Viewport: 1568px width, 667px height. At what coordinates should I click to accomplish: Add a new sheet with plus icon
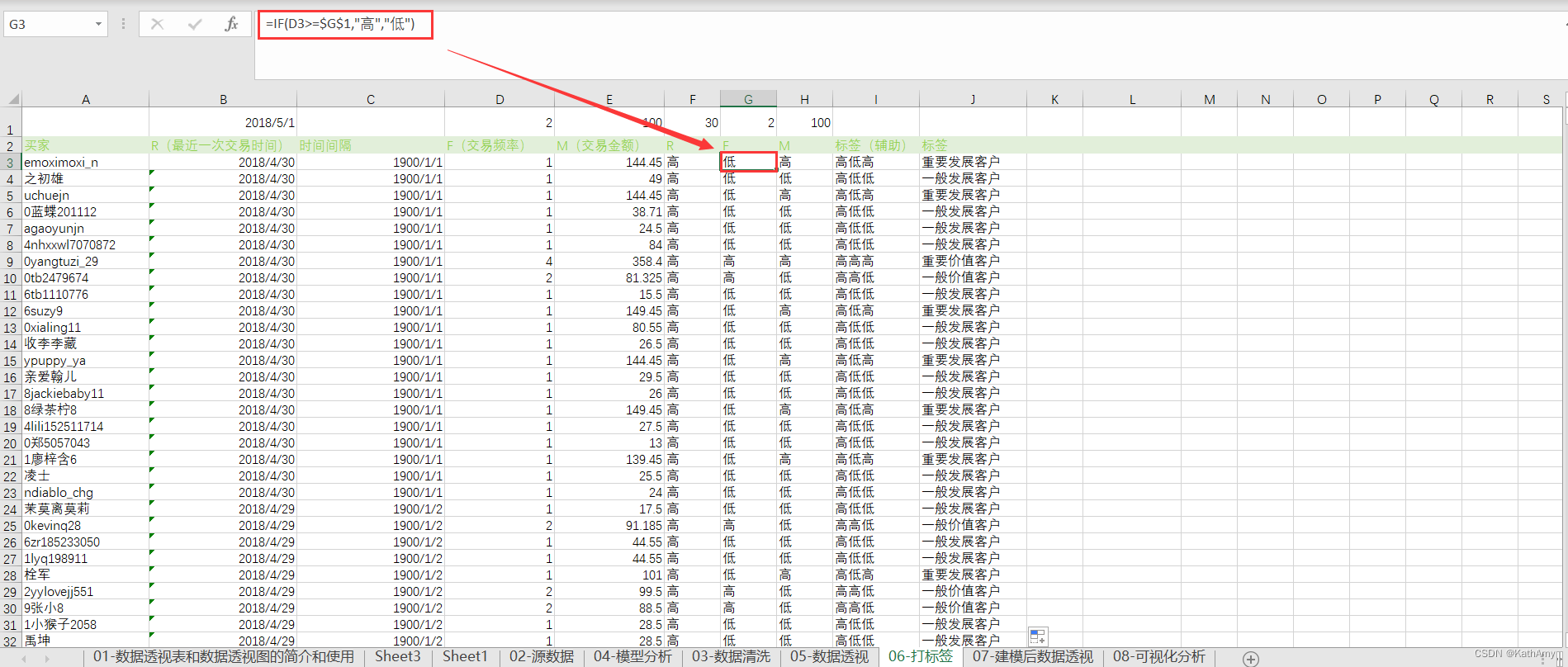[x=1251, y=658]
